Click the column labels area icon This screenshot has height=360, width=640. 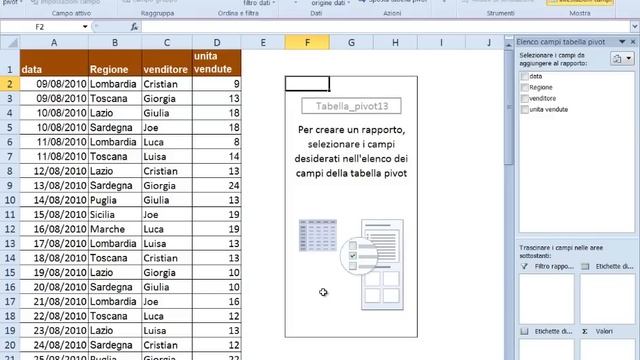pos(585,267)
